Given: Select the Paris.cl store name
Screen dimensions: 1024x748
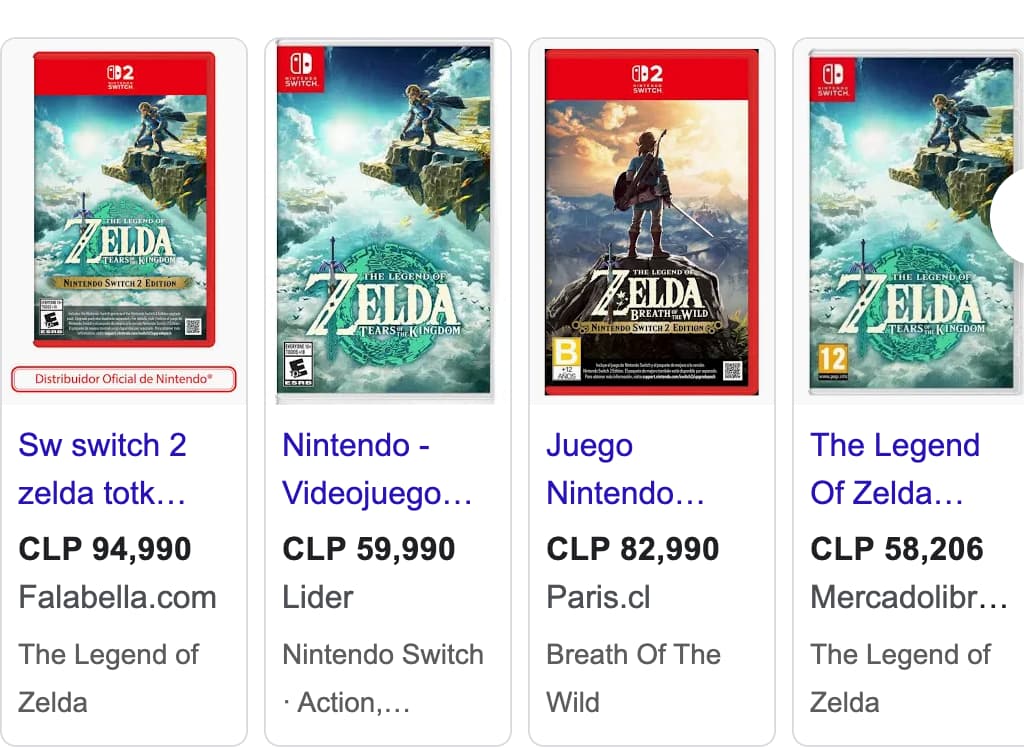Looking at the screenshot, I should 598,597.
